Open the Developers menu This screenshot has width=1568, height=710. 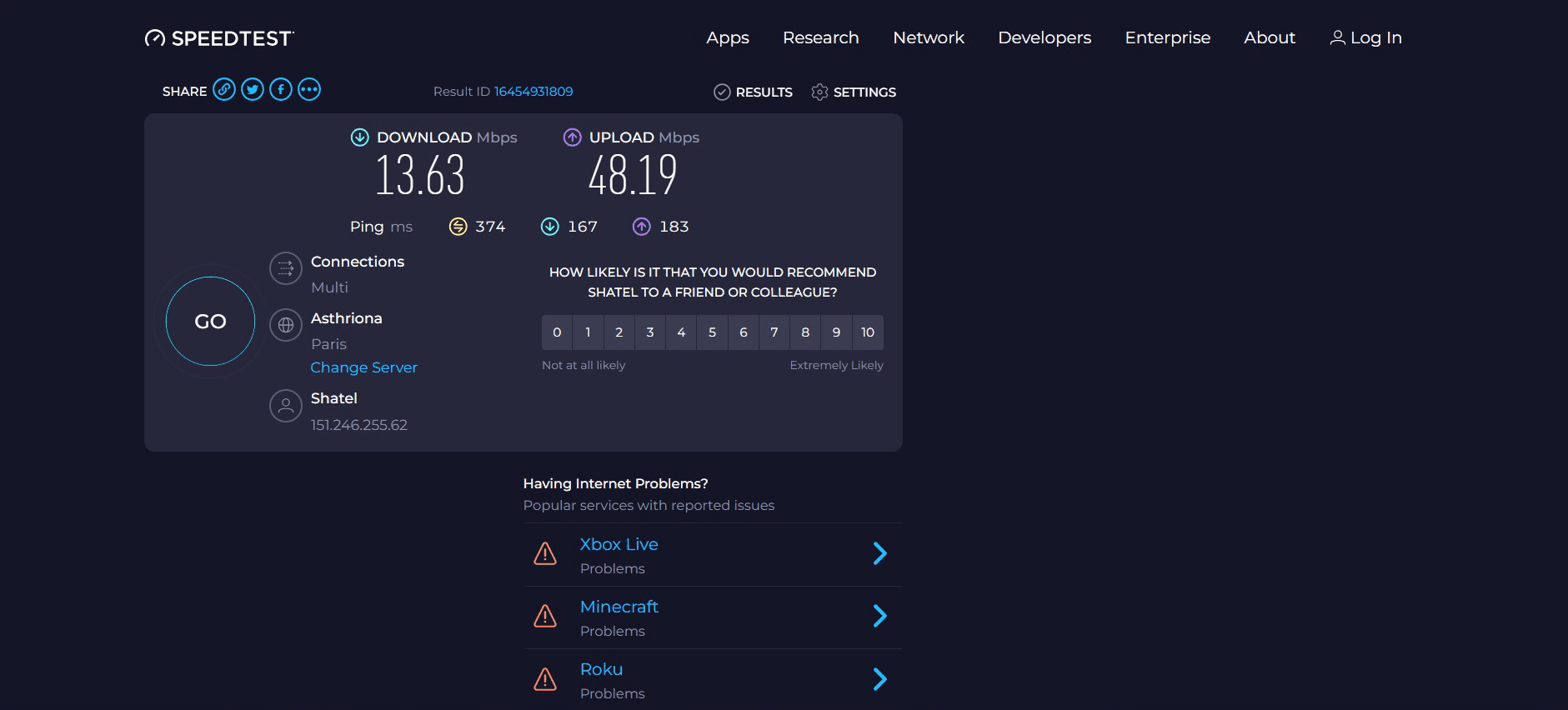click(1044, 37)
